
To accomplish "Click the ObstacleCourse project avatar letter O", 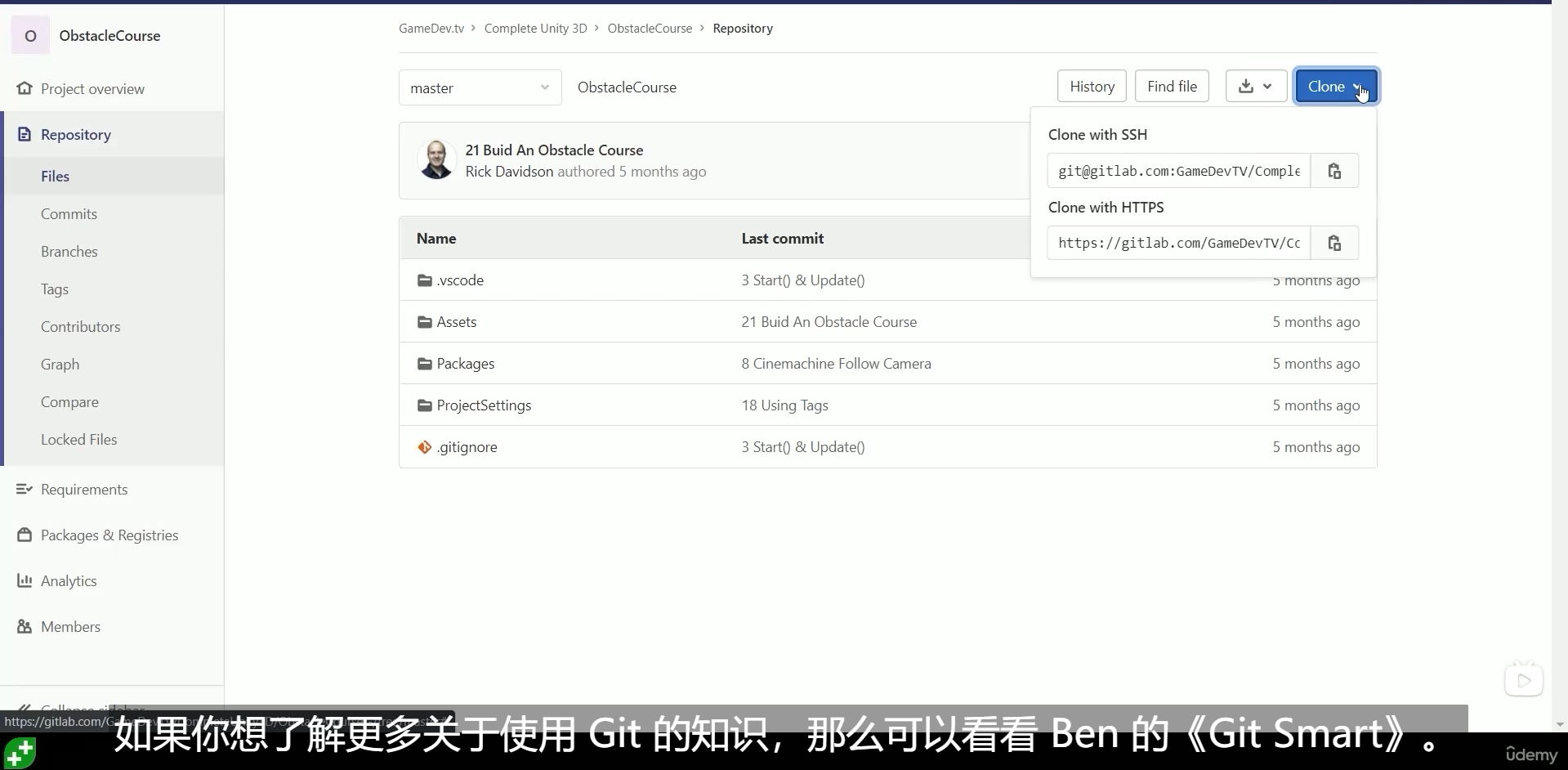I will [x=30, y=35].
